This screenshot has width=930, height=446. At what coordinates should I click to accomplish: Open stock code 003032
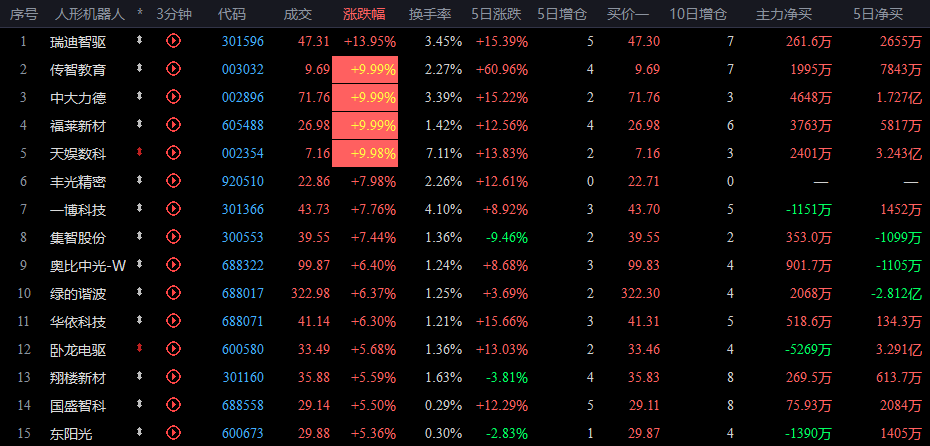243,69
